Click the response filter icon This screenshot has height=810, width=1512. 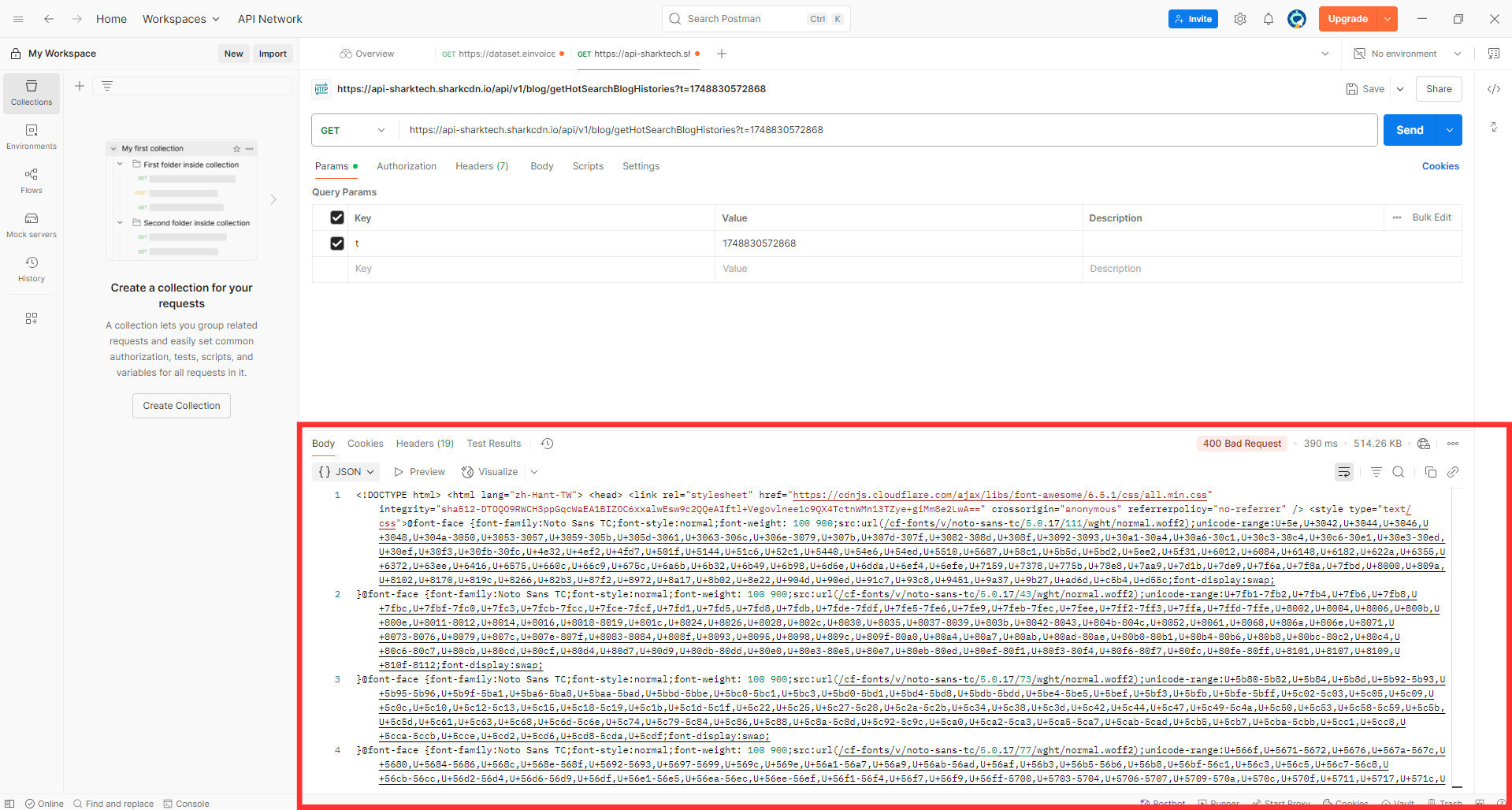[1376, 472]
